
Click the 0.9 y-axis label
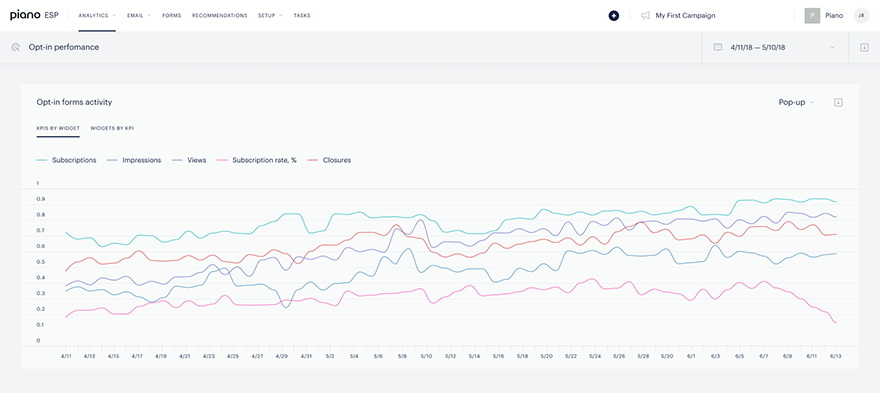40,199
